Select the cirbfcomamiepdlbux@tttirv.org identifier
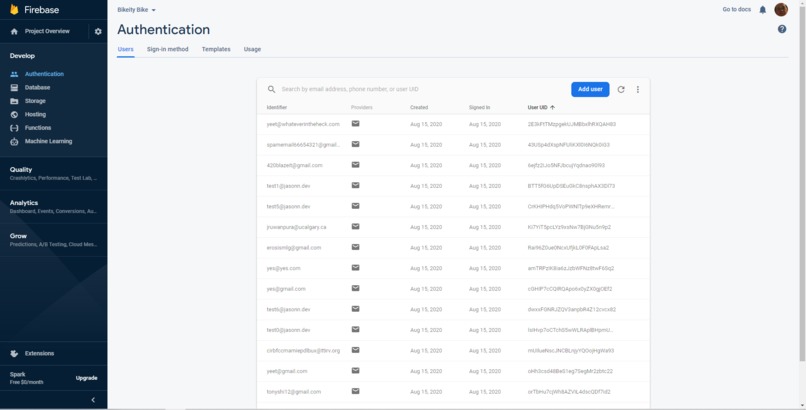Screen dimensions: 806x410 303,350
